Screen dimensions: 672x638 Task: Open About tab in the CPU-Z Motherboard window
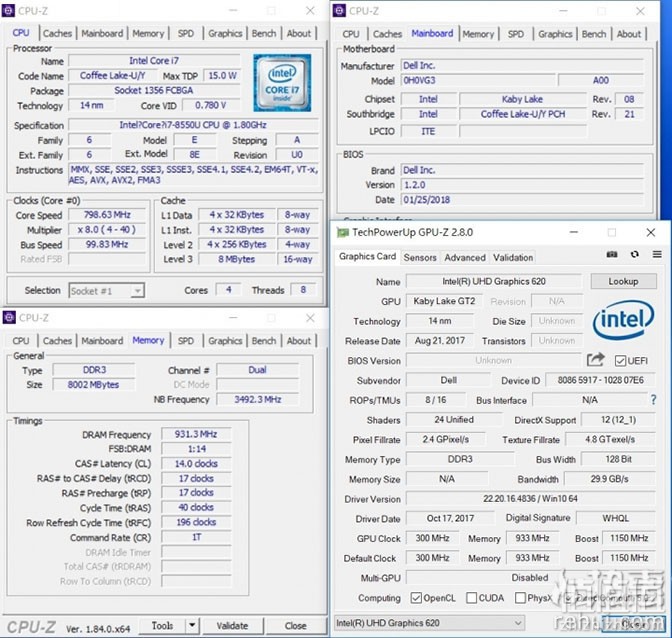click(x=629, y=34)
